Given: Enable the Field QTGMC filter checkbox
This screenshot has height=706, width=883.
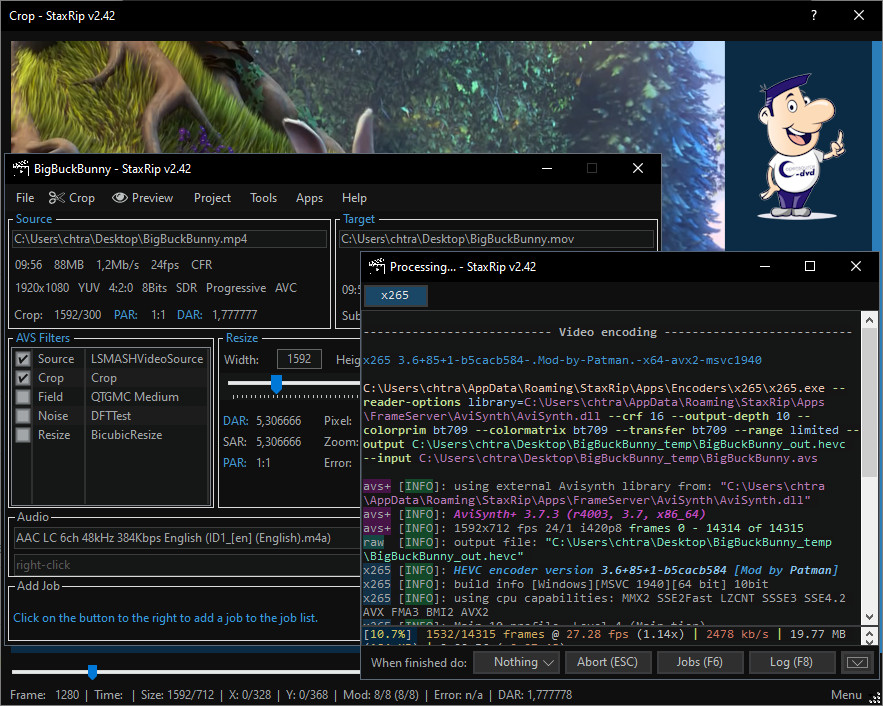Looking at the screenshot, I should coord(23,397).
